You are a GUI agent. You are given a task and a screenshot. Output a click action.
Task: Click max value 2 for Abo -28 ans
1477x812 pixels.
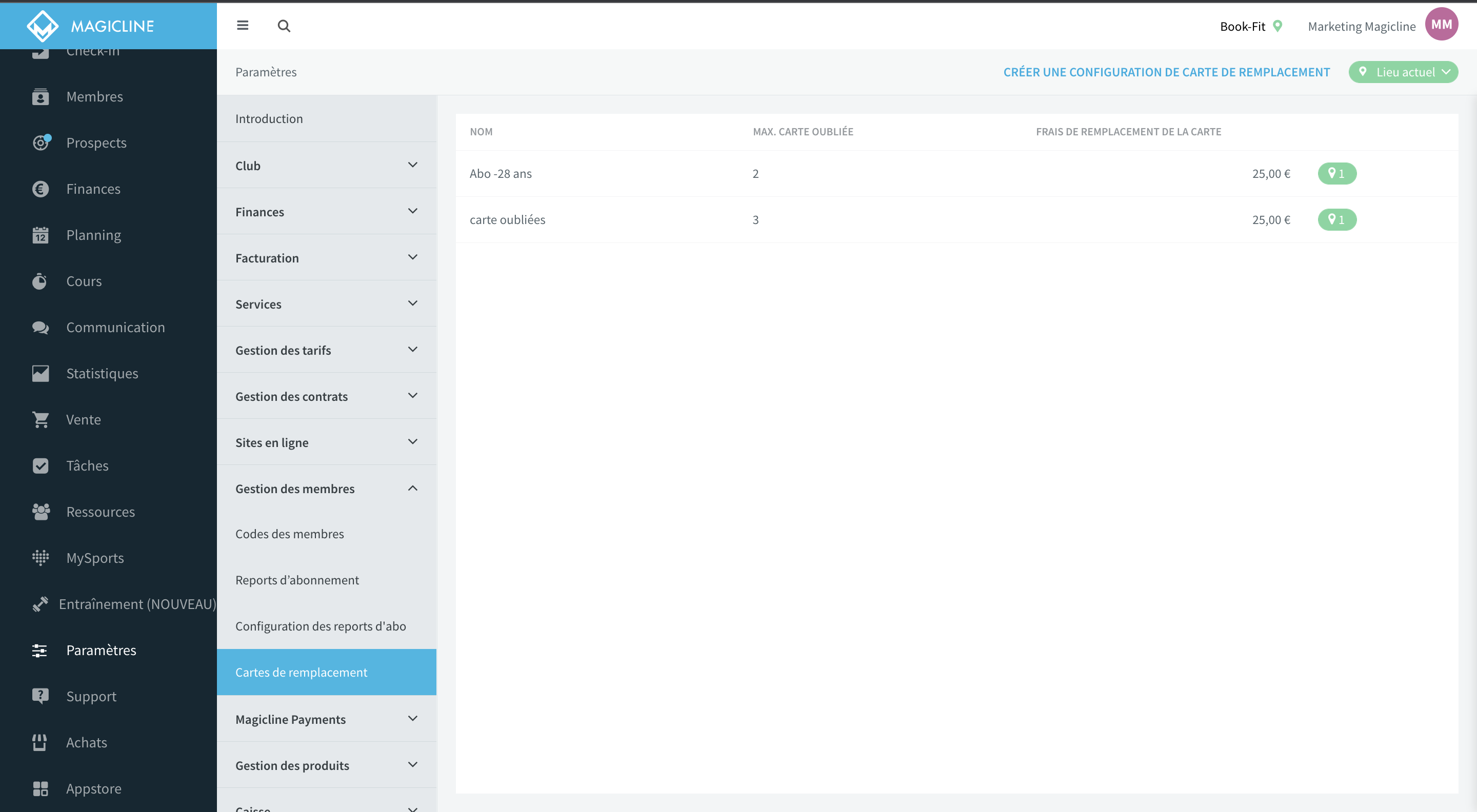tap(756, 174)
